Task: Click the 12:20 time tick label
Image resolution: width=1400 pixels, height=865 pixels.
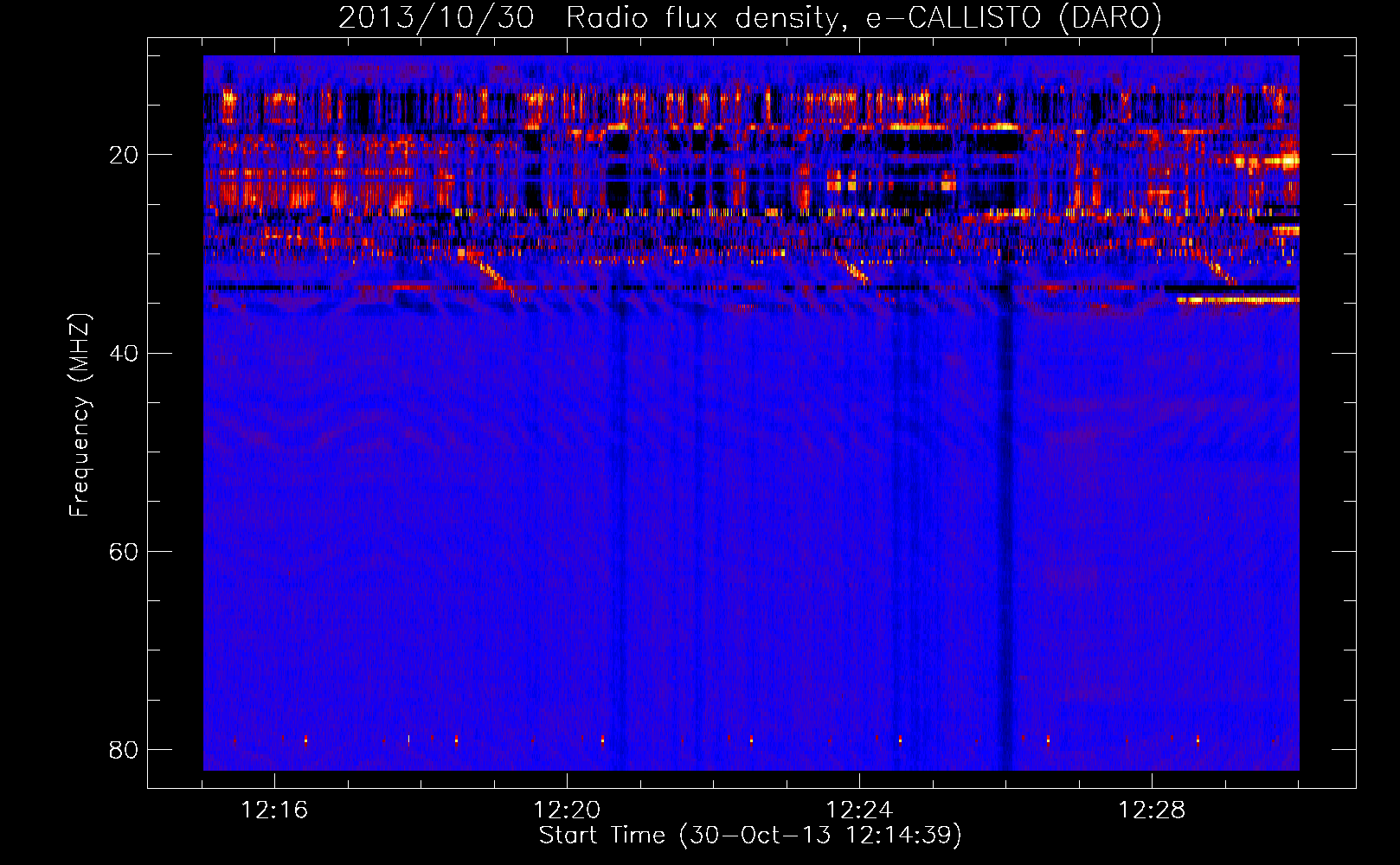Action: click(567, 811)
